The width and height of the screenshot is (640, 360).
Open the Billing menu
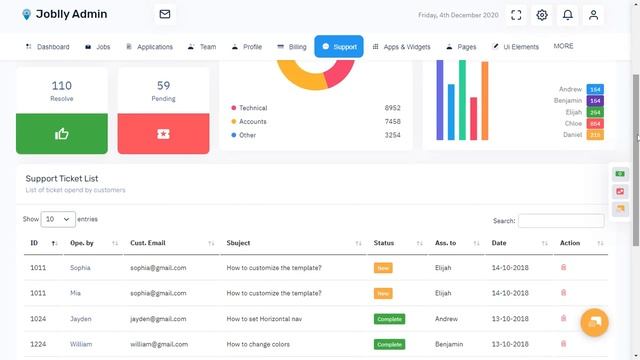(292, 47)
